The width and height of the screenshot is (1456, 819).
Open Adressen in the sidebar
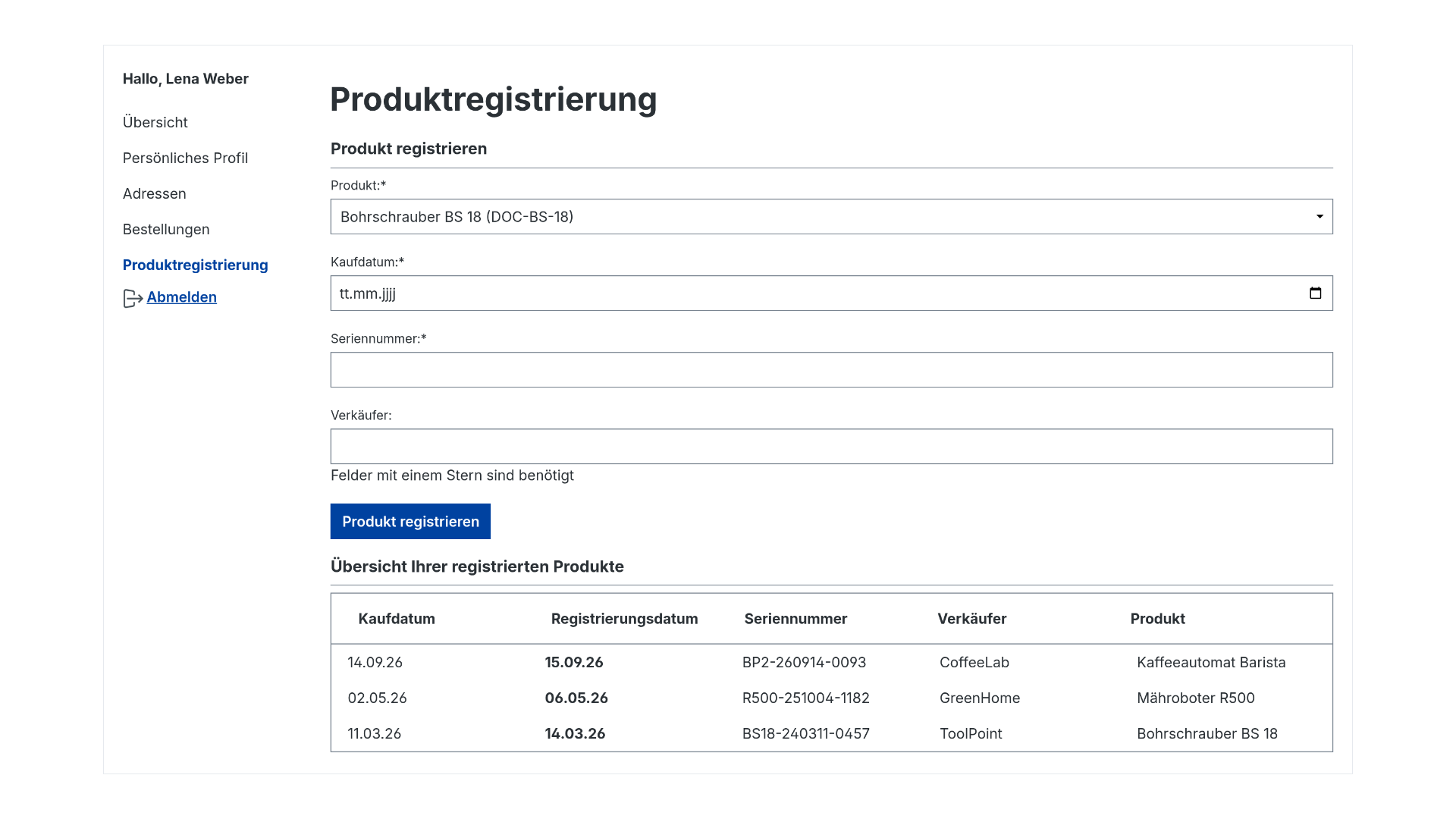(x=154, y=193)
